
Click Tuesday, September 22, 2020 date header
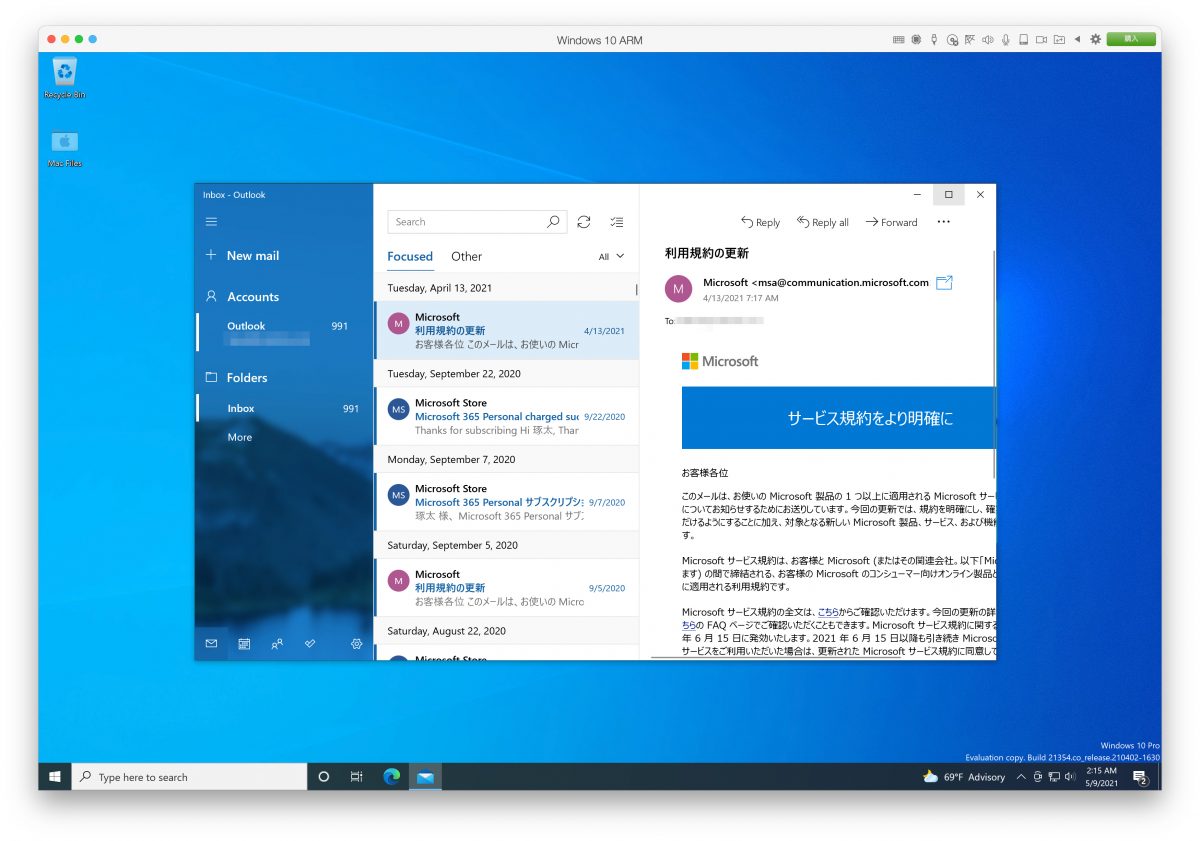(454, 374)
